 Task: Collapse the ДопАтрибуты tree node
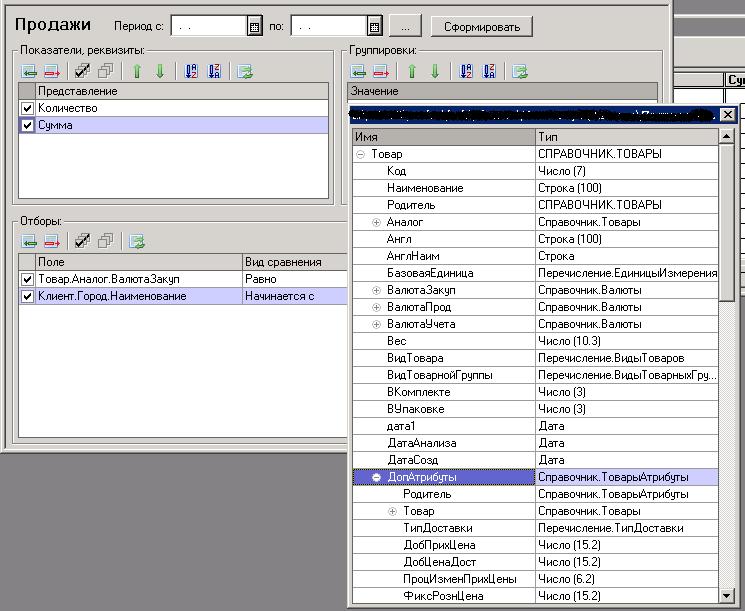click(377, 478)
